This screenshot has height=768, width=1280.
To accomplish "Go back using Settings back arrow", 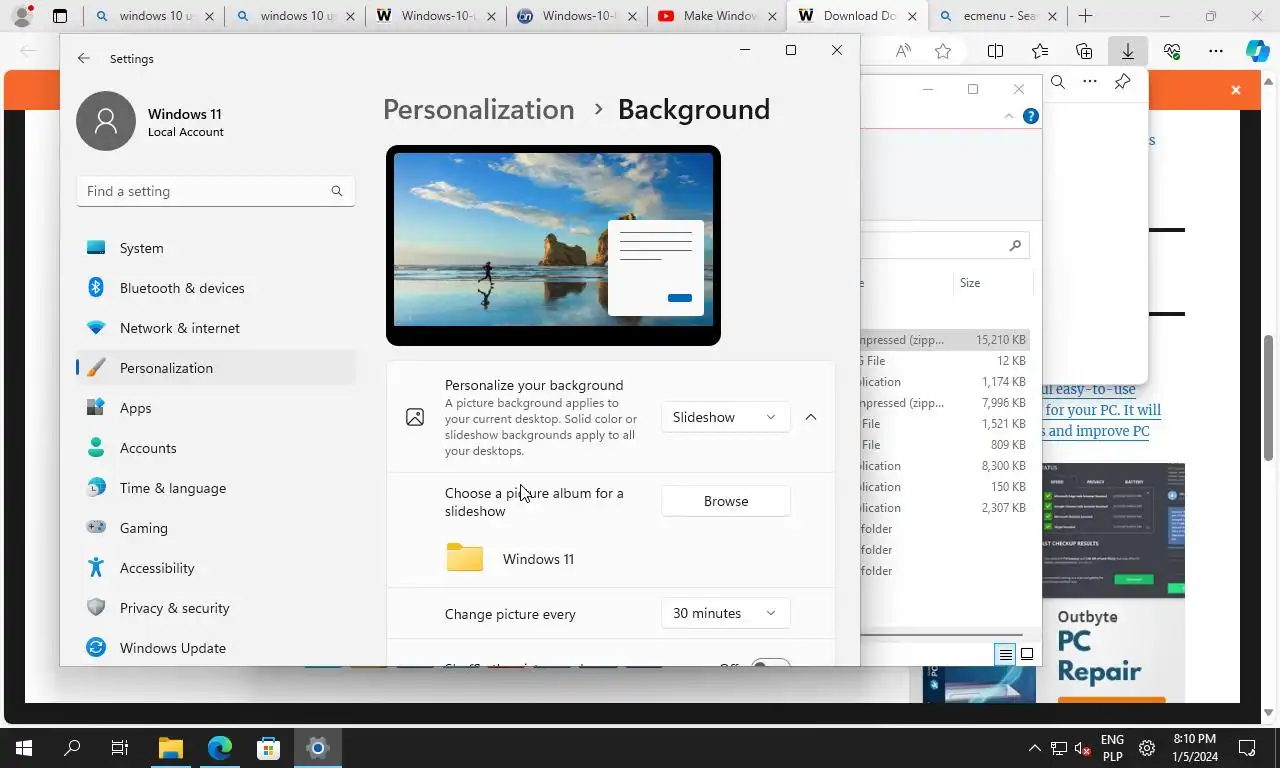I will pyautogui.click(x=84, y=59).
